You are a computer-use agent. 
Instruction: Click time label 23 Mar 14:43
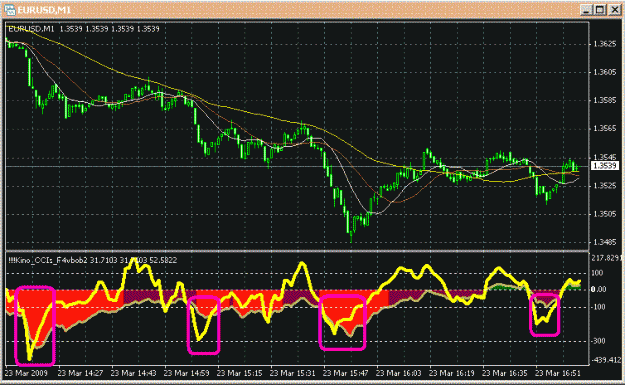tap(134, 373)
